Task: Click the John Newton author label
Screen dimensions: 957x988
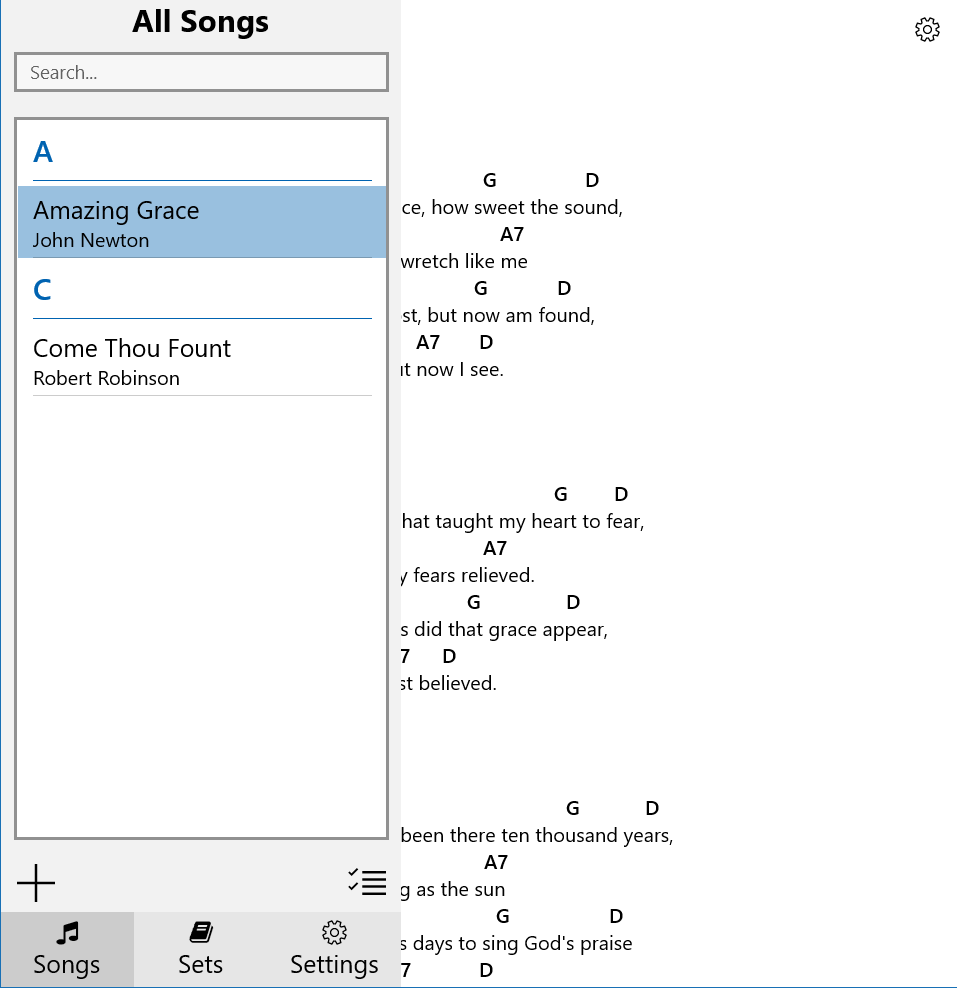Action: pyautogui.click(x=90, y=240)
